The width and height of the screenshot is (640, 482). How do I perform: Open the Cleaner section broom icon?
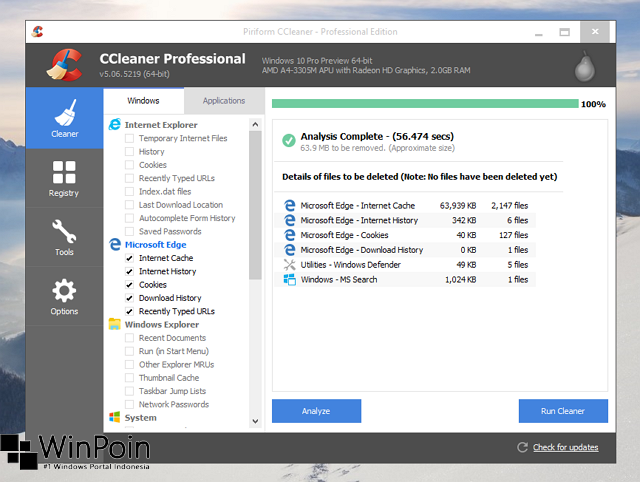(x=64, y=111)
